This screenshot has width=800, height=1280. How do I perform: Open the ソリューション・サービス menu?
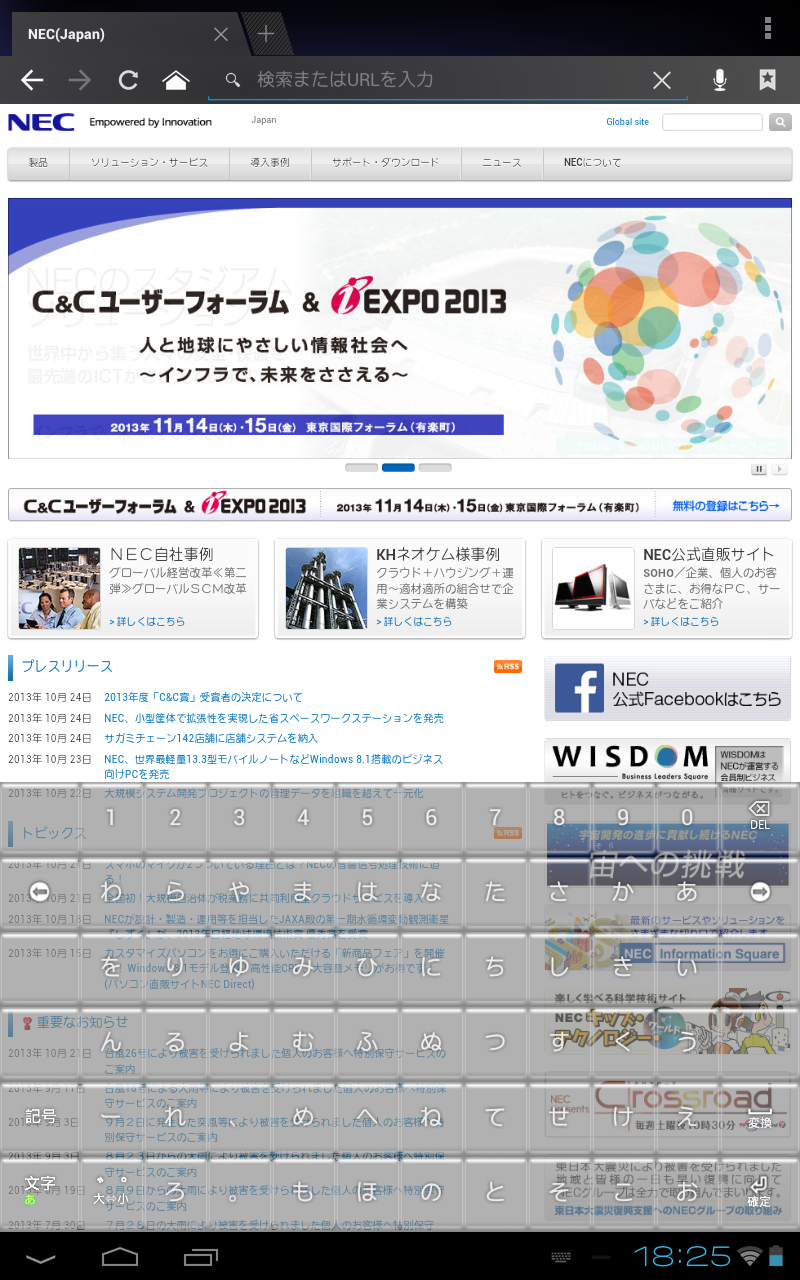pyautogui.click(x=149, y=162)
